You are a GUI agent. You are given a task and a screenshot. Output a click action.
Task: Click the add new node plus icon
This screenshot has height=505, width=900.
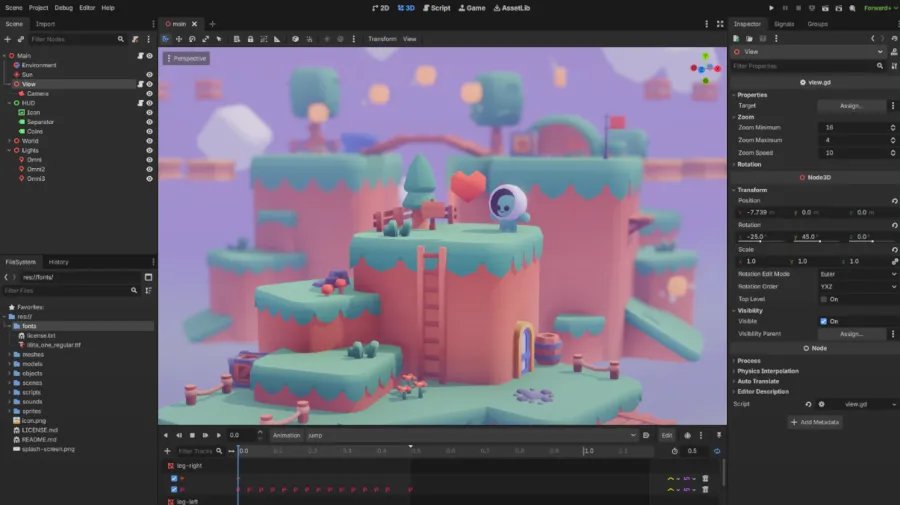click(x=7, y=39)
